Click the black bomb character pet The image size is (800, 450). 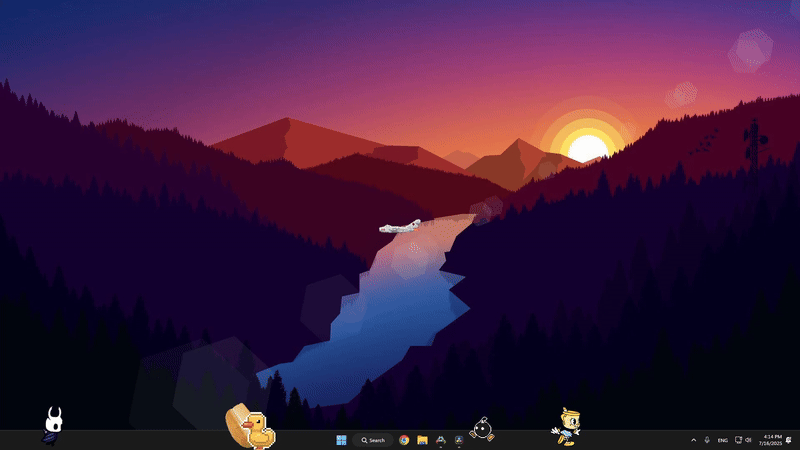point(482,429)
